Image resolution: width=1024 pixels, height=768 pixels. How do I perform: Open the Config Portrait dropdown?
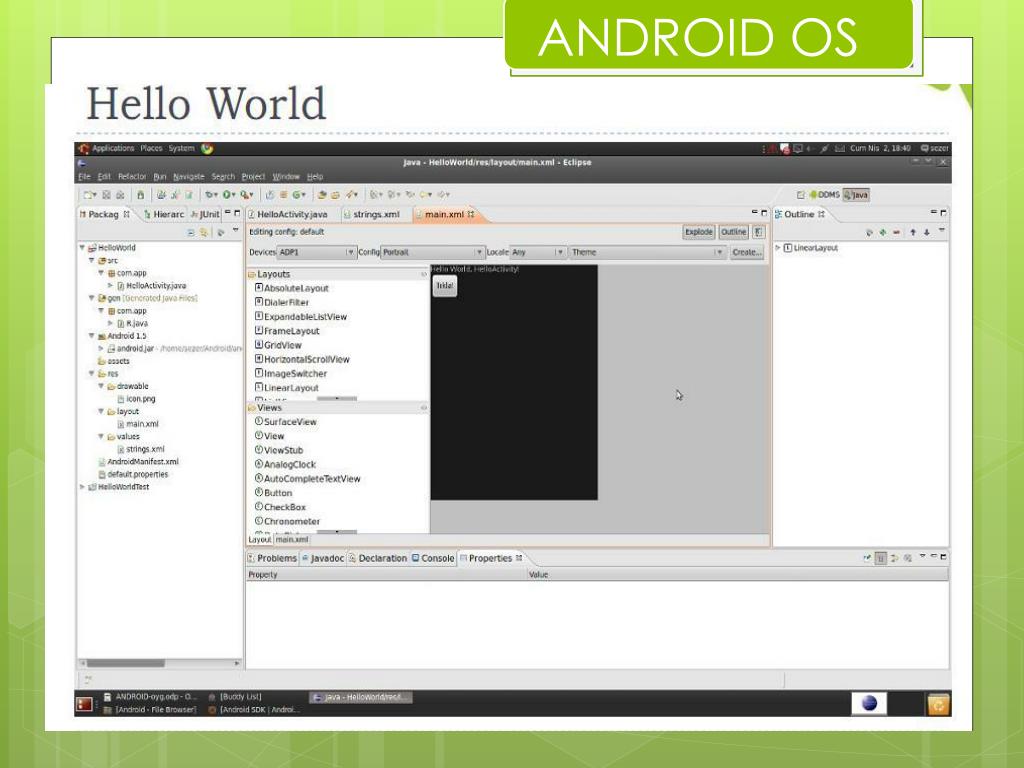(x=432, y=252)
